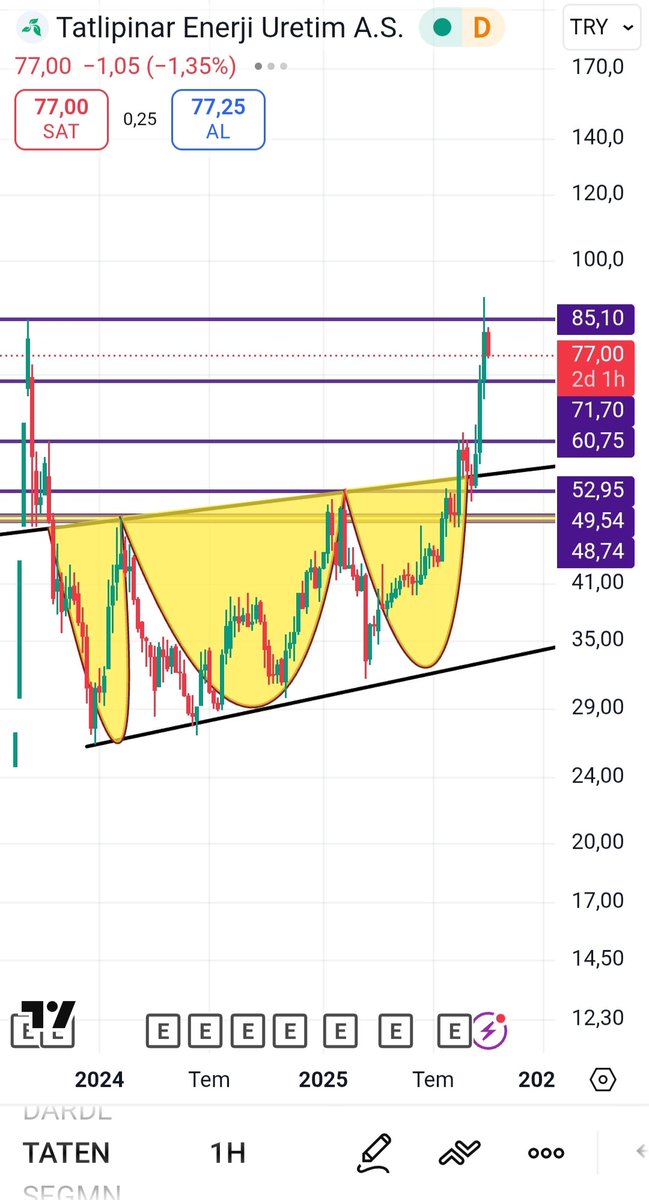
Task: Tap the 2024 label on time axis
Action: pyautogui.click(x=99, y=1080)
